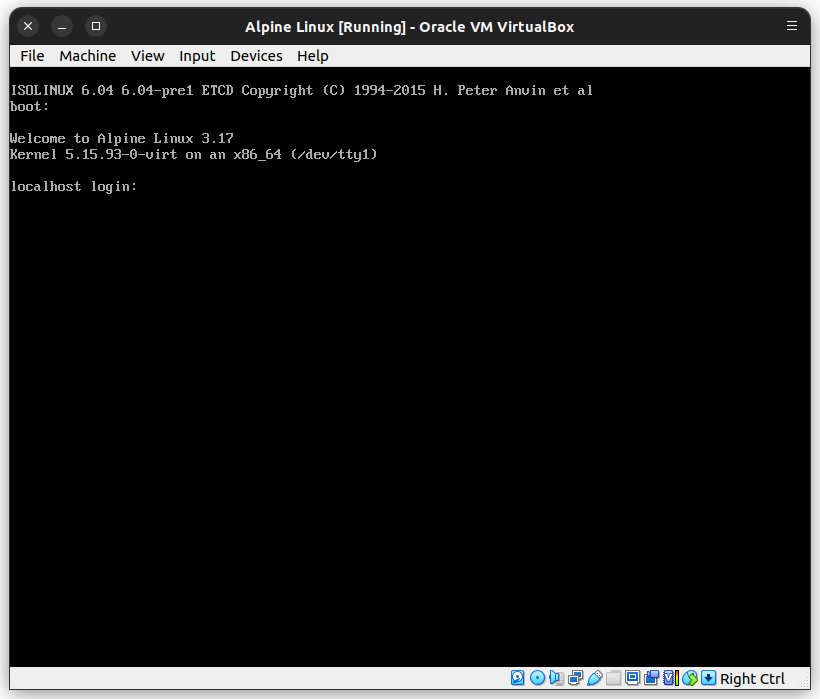This screenshot has width=820, height=699.
Task: Minimize the Alpine Linux VM window
Action: pyautogui.click(x=62, y=26)
